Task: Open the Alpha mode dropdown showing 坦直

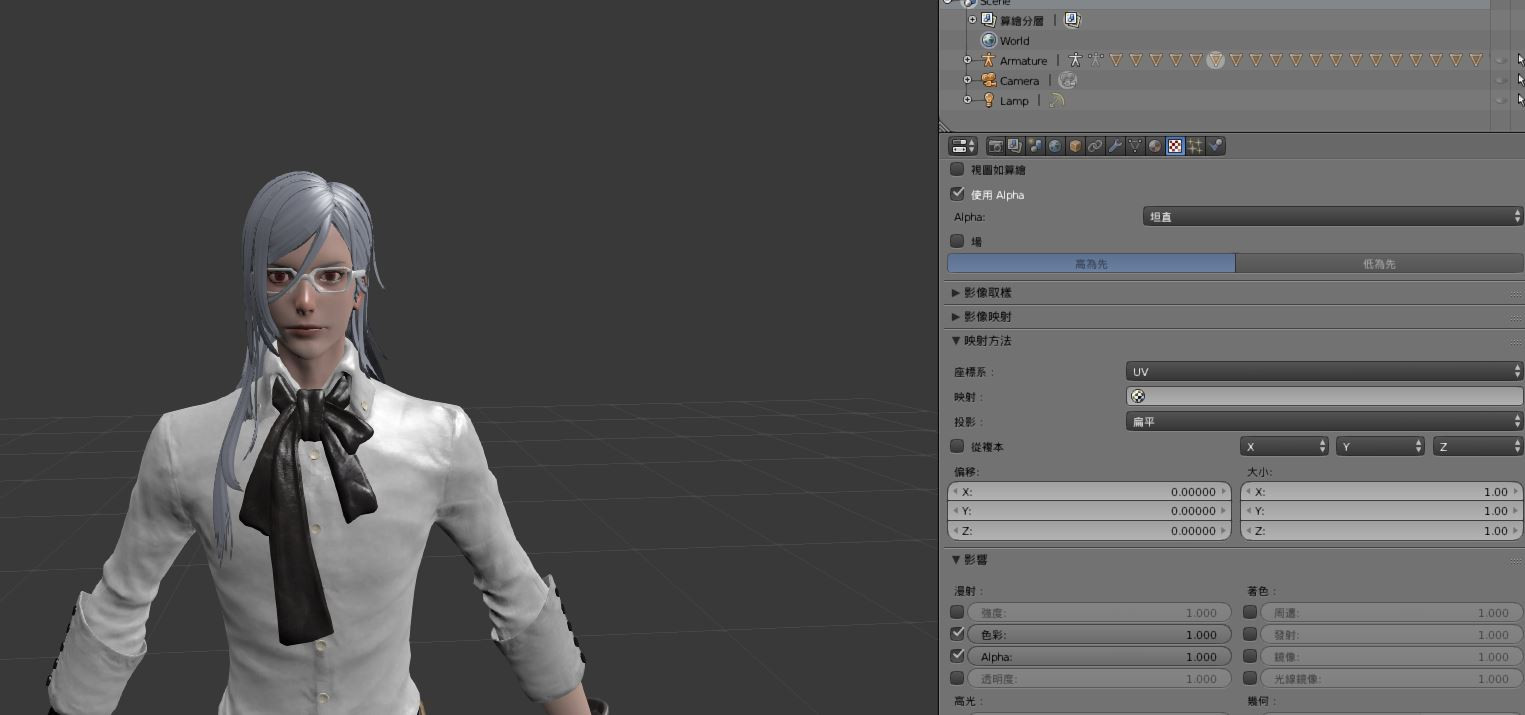Action: point(1333,217)
